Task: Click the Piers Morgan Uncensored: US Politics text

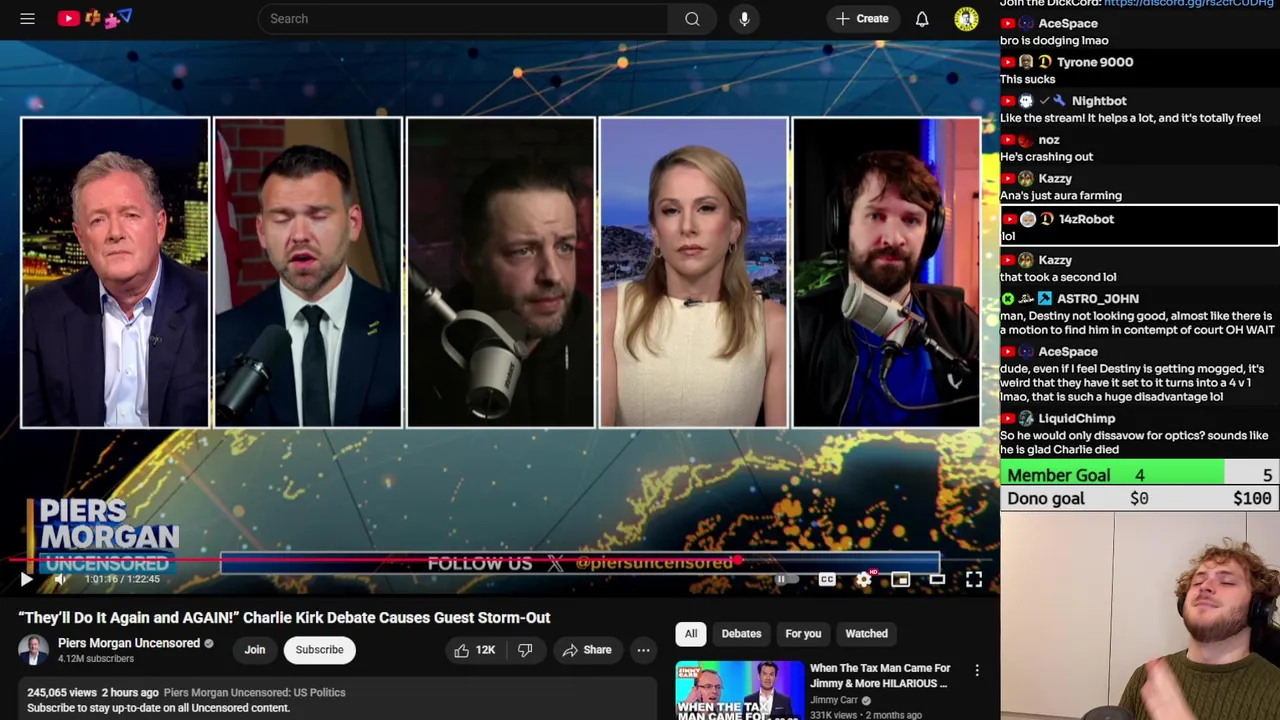Action: pyautogui.click(x=254, y=692)
